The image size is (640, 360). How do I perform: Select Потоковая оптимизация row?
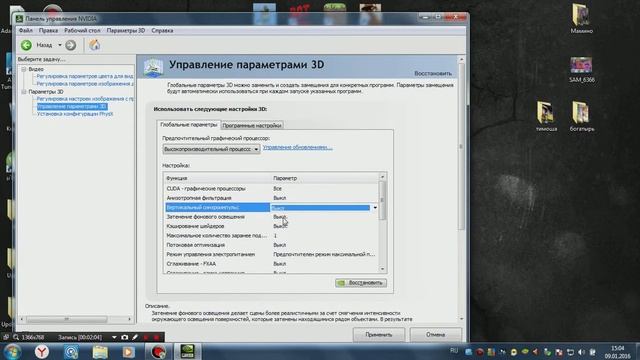[x=272, y=245]
